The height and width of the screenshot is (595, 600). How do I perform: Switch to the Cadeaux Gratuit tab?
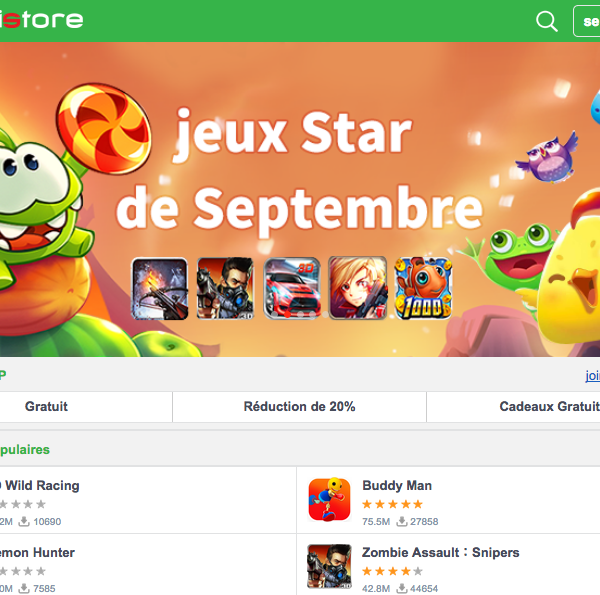(513, 407)
